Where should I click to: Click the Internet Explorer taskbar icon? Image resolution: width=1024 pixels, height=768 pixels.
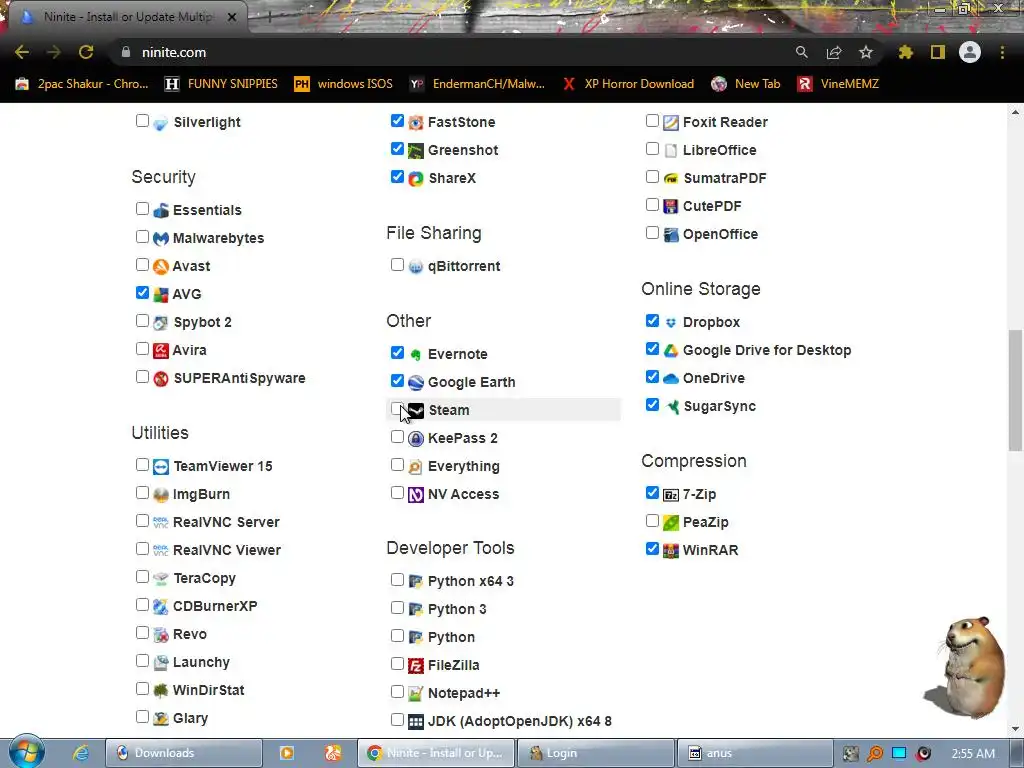[x=81, y=753]
